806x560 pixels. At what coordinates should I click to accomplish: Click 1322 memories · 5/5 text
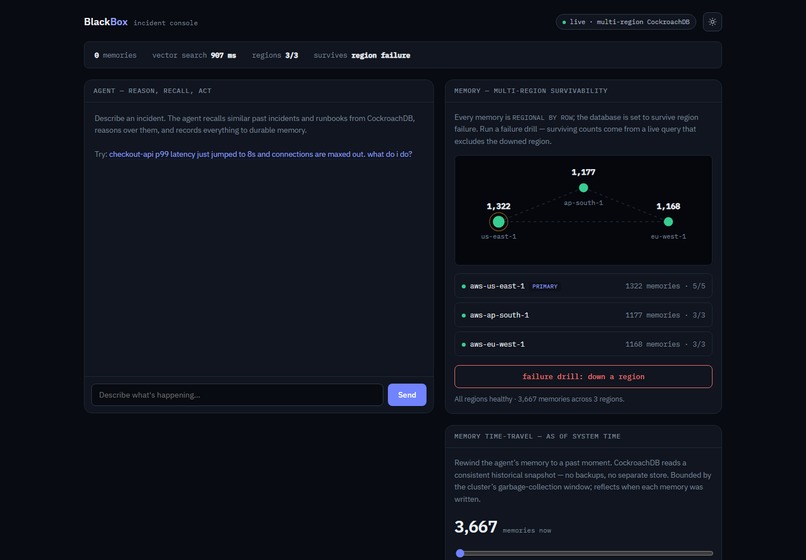pyautogui.click(x=665, y=286)
